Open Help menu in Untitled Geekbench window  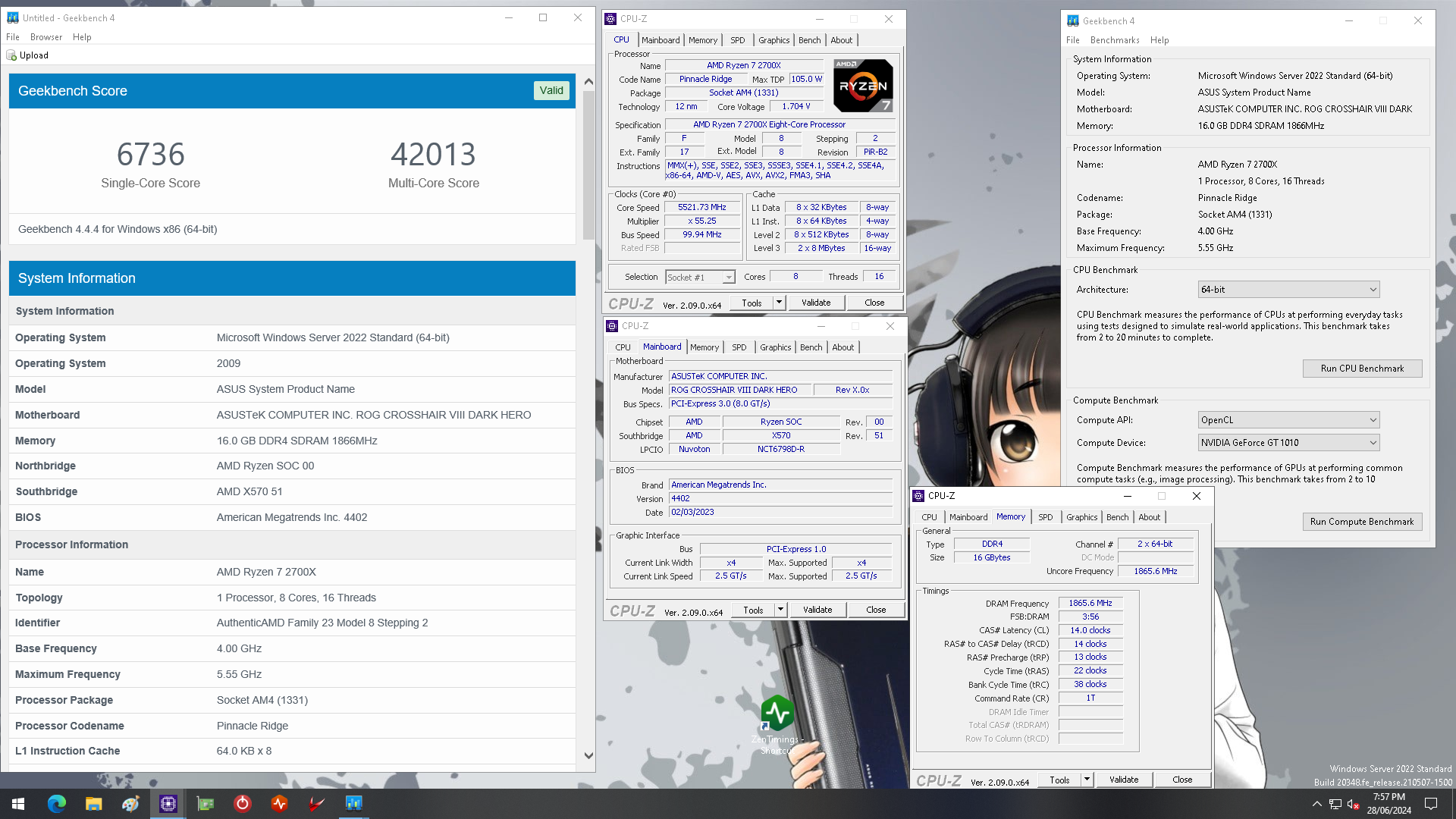tap(82, 37)
